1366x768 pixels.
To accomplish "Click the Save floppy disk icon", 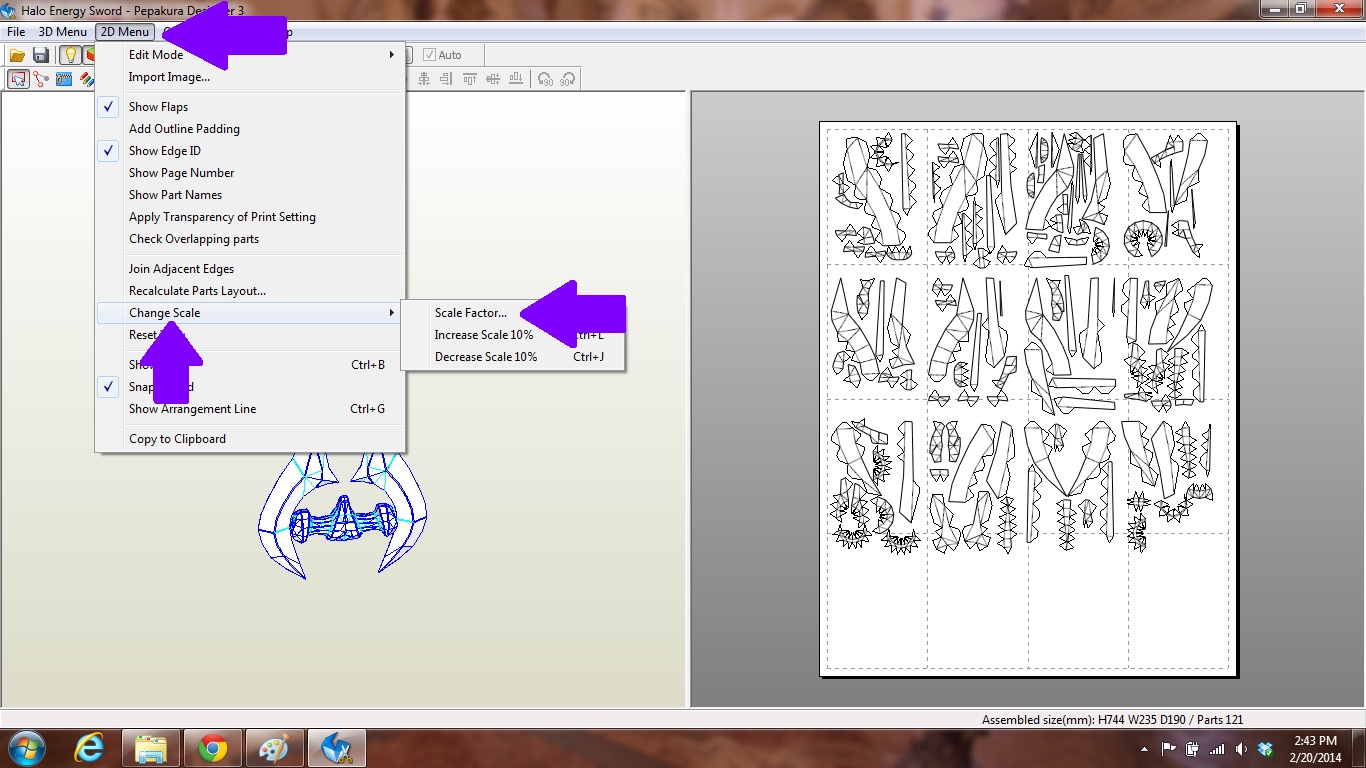I will pos(41,55).
